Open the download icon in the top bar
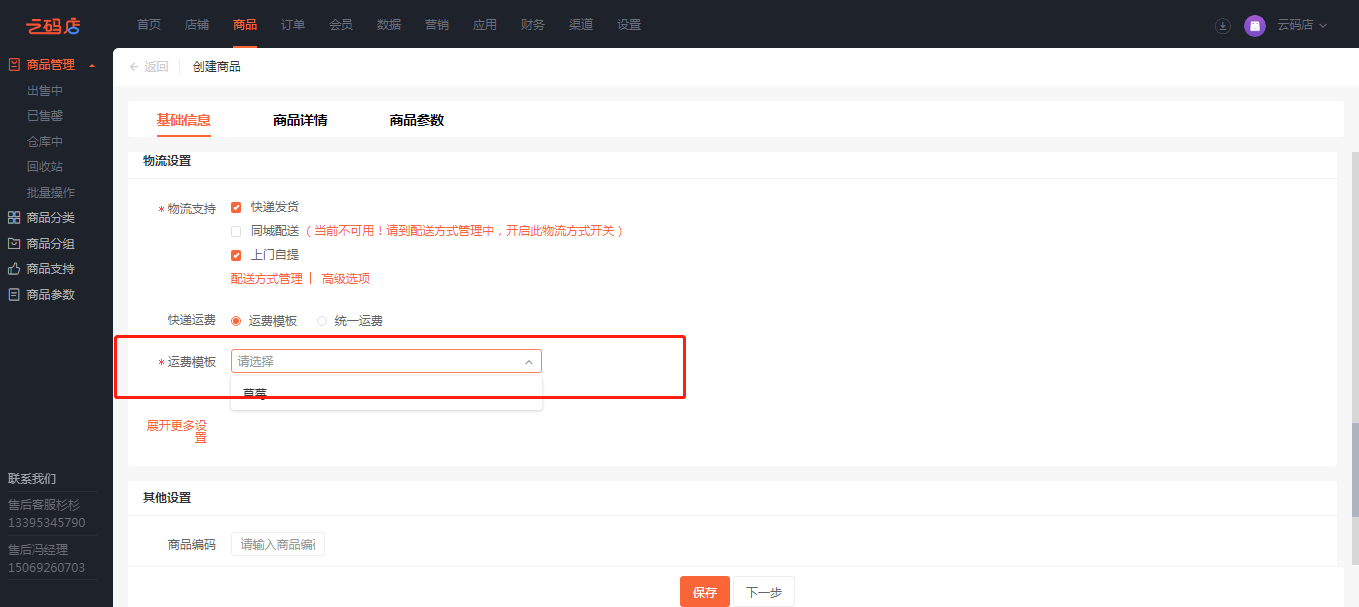This screenshot has width=1359, height=607. 1222,26
